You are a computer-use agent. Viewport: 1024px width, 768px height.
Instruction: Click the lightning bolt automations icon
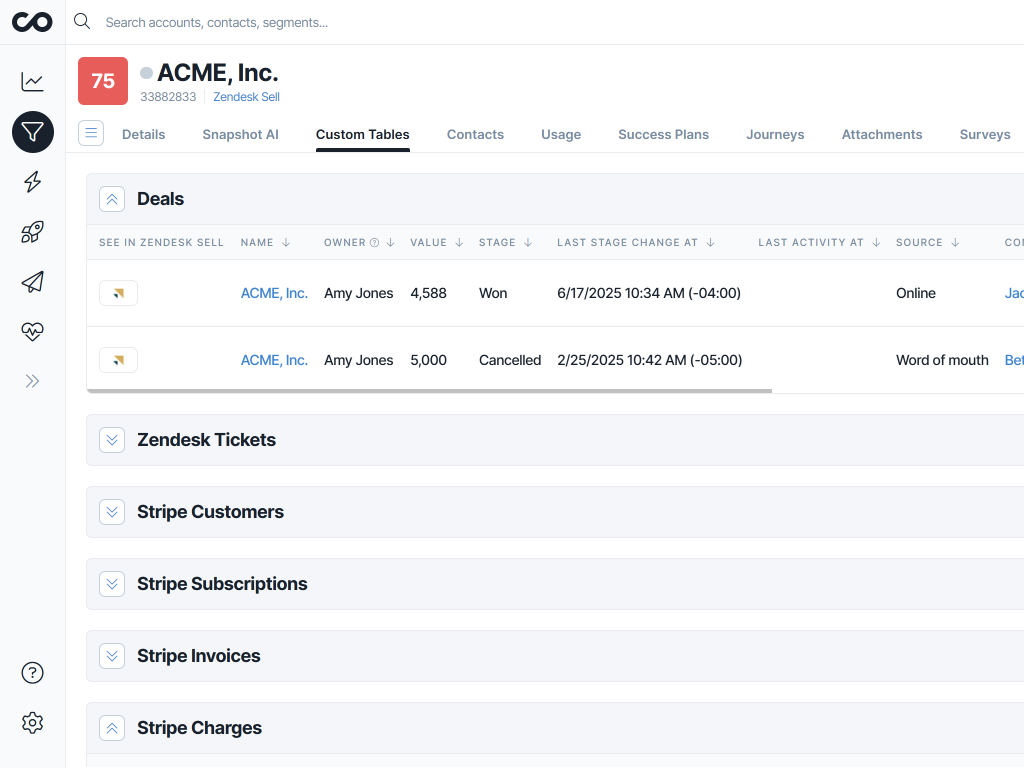pos(32,182)
